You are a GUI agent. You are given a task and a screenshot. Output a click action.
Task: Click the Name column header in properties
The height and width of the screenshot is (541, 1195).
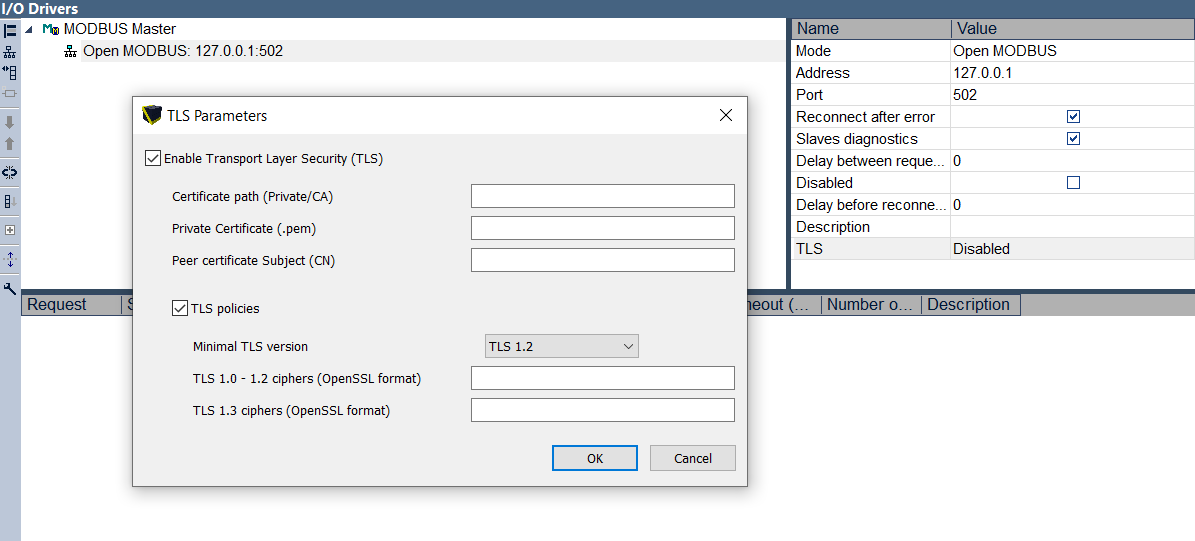coord(871,29)
